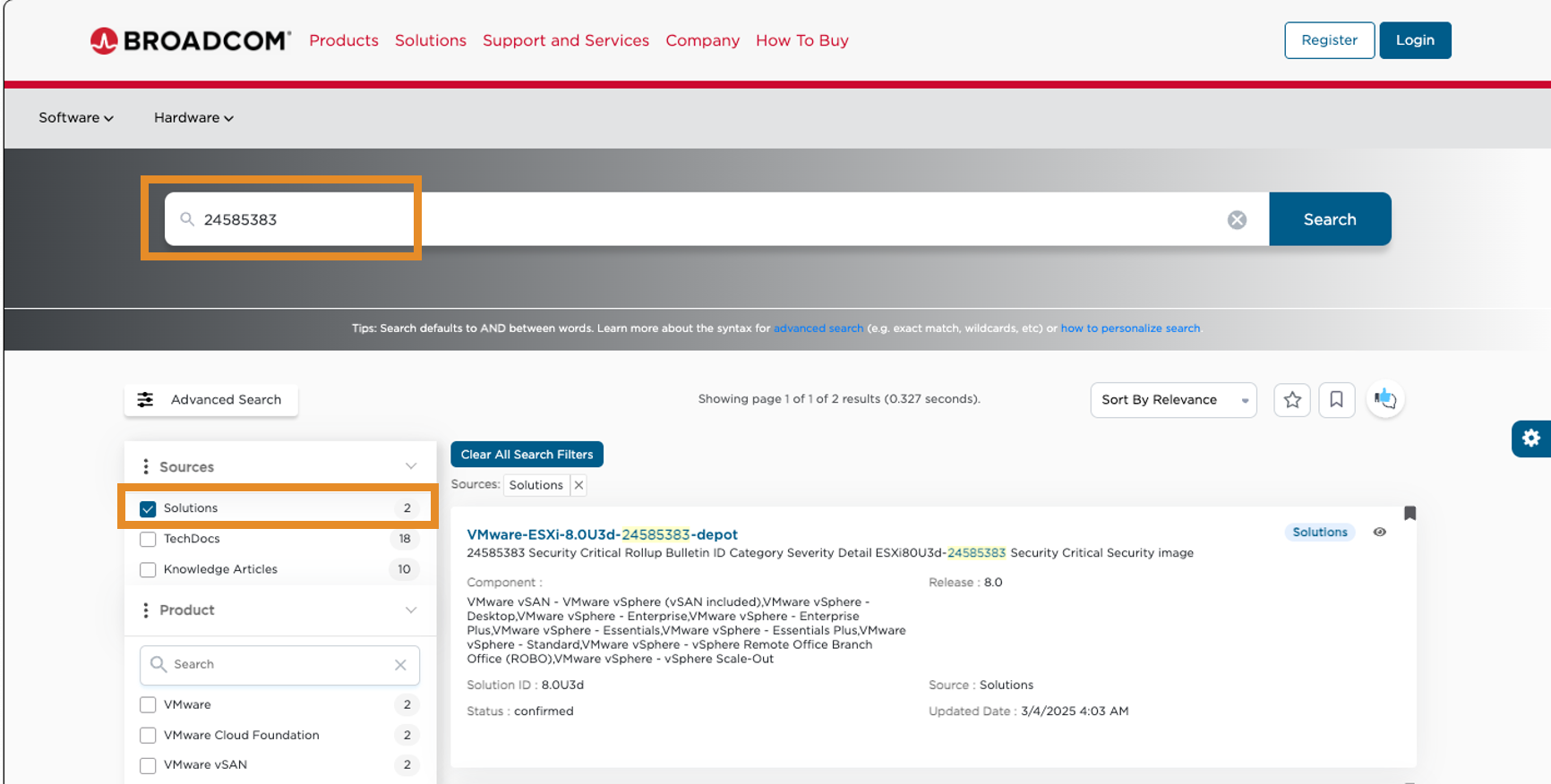Open the Solutions menu in the top navigation
Viewport: 1551px width, 784px height.
[x=431, y=40]
